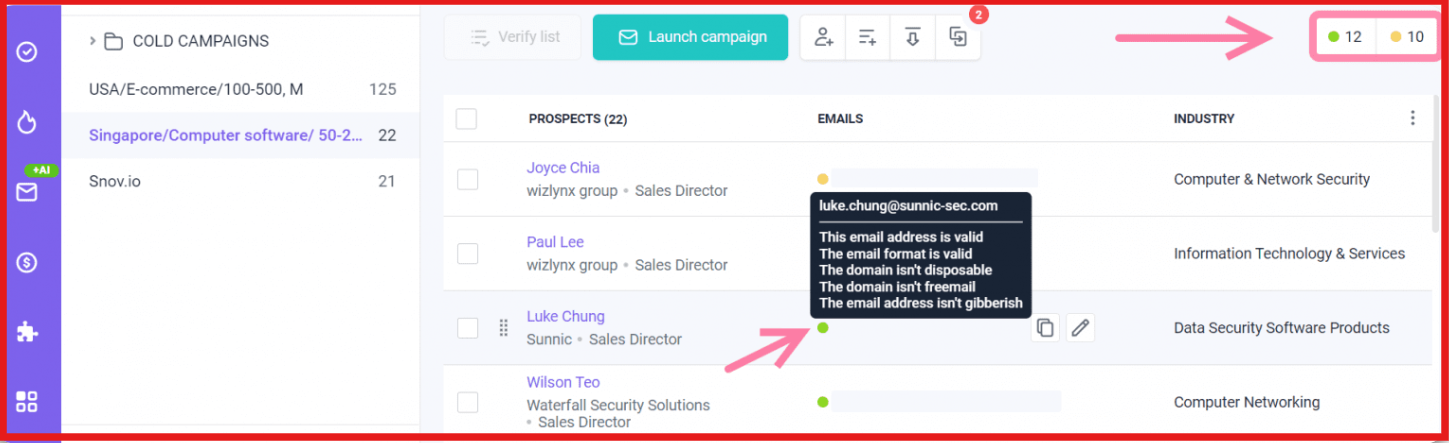Toggle the select-all prospects checkbox
The width and height of the screenshot is (1449, 443).
(x=466, y=119)
